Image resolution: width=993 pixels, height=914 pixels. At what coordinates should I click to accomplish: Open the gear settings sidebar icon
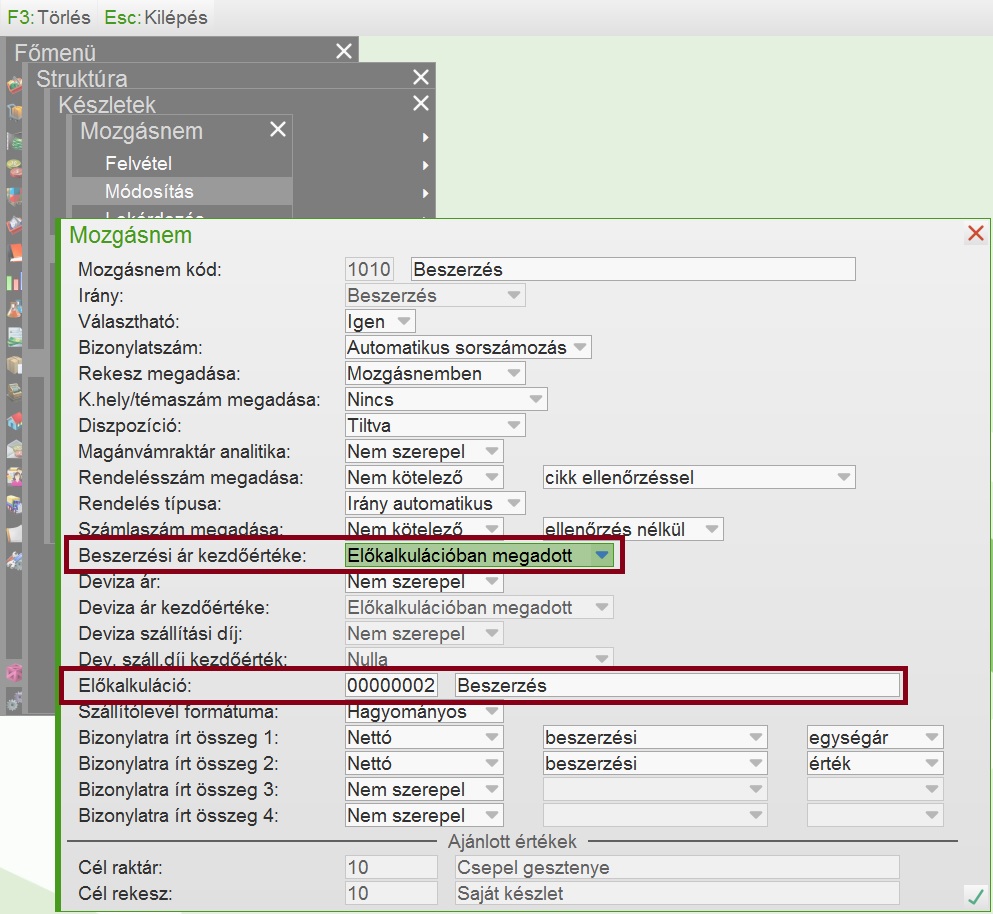coord(15,701)
